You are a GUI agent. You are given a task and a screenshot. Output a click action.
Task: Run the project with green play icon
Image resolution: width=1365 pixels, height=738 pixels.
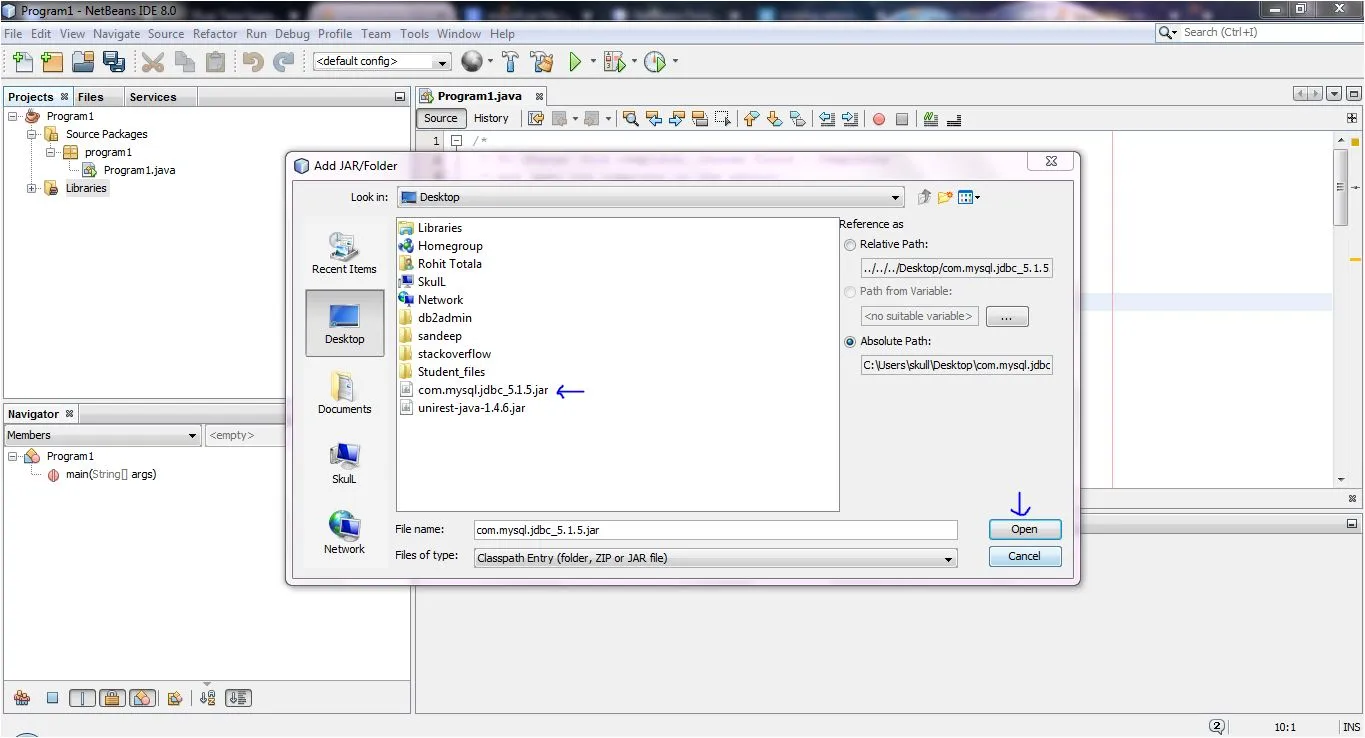point(575,62)
